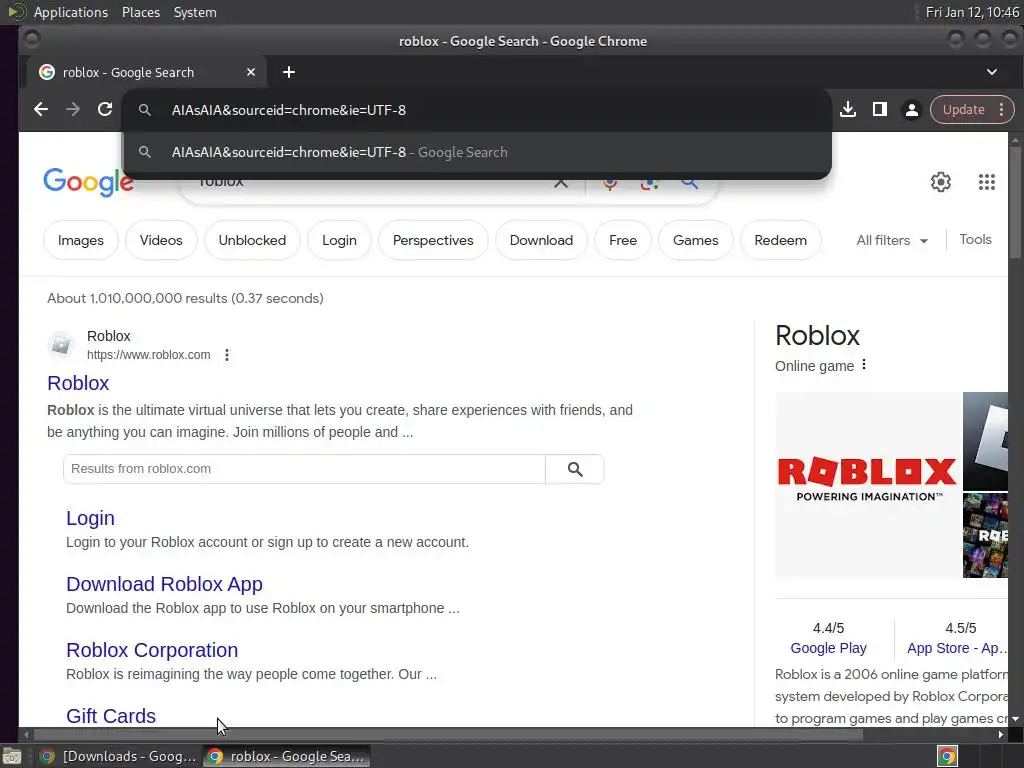Click the 4.4/5 rating value

[x=828, y=628]
